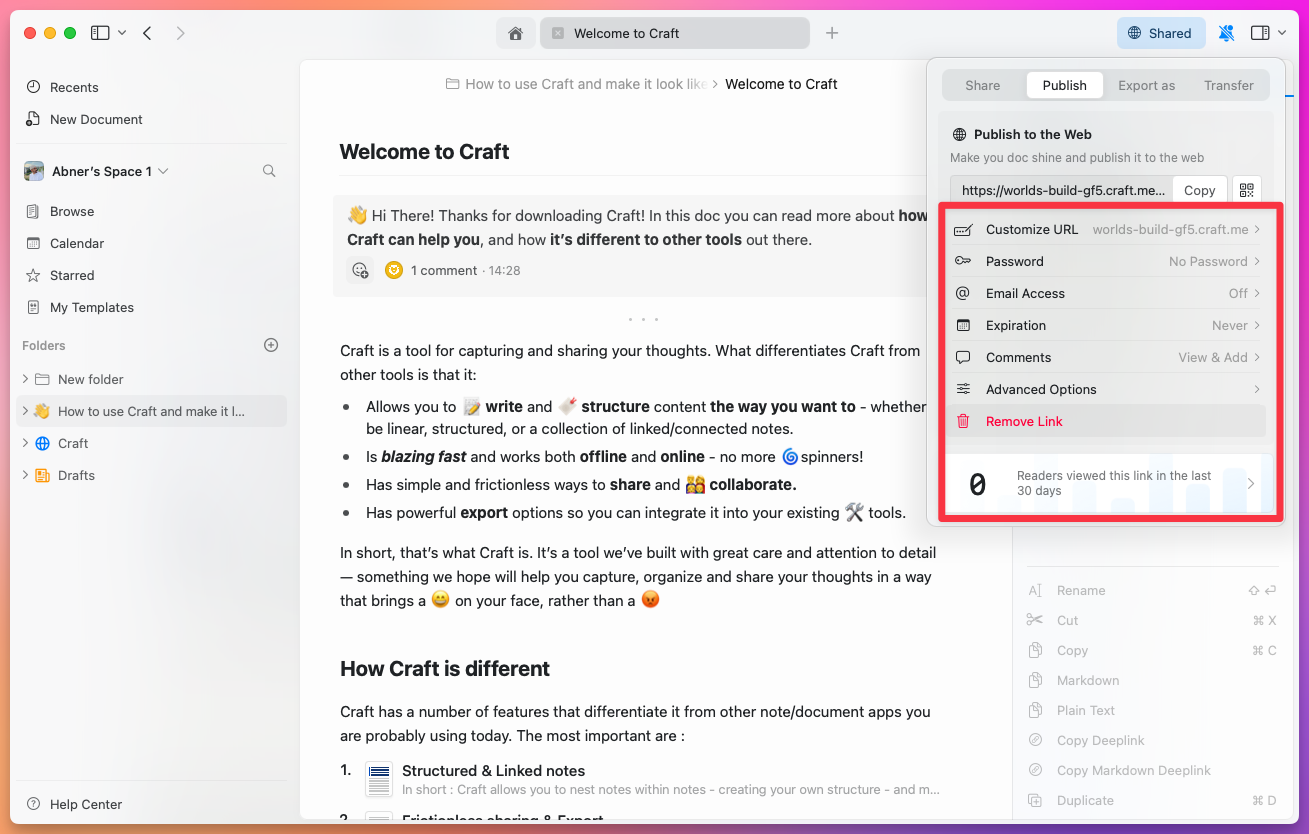Expand the Drafts folder
The height and width of the screenshot is (834, 1309).
click(25, 475)
